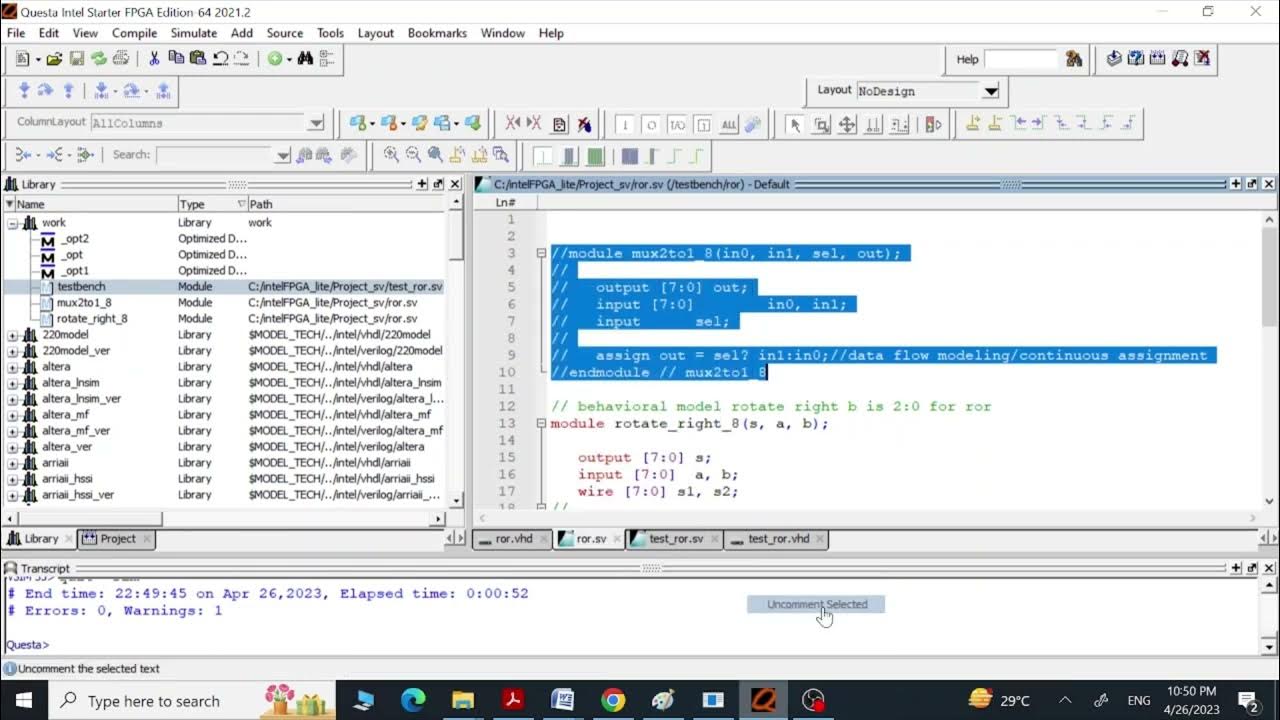The height and width of the screenshot is (720, 1280).
Task: Open the File menu
Action: tap(16, 33)
